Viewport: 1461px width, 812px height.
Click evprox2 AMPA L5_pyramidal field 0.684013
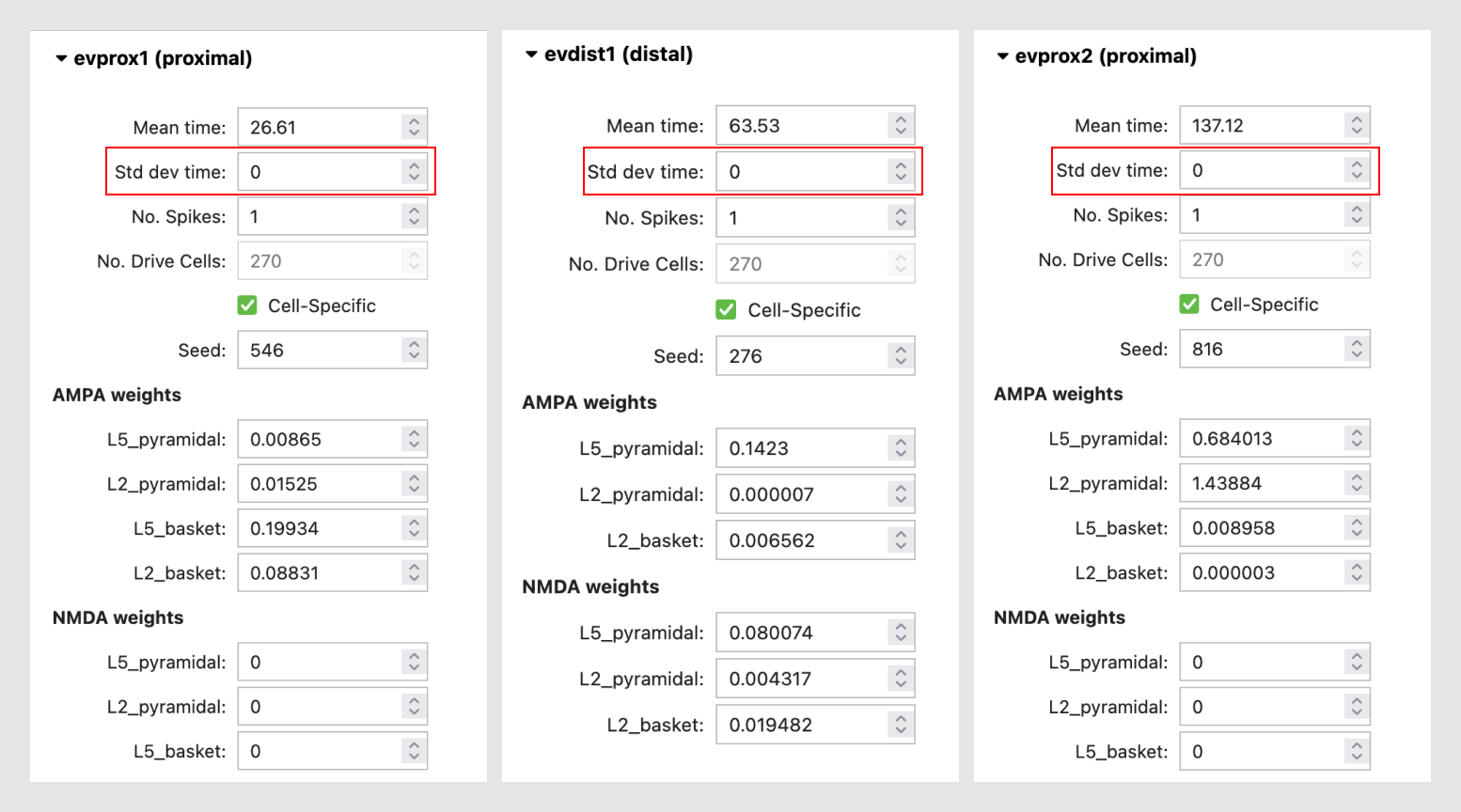(x=1260, y=439)
